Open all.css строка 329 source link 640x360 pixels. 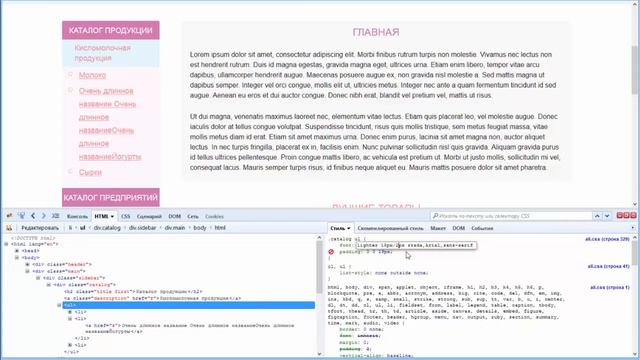607,239
